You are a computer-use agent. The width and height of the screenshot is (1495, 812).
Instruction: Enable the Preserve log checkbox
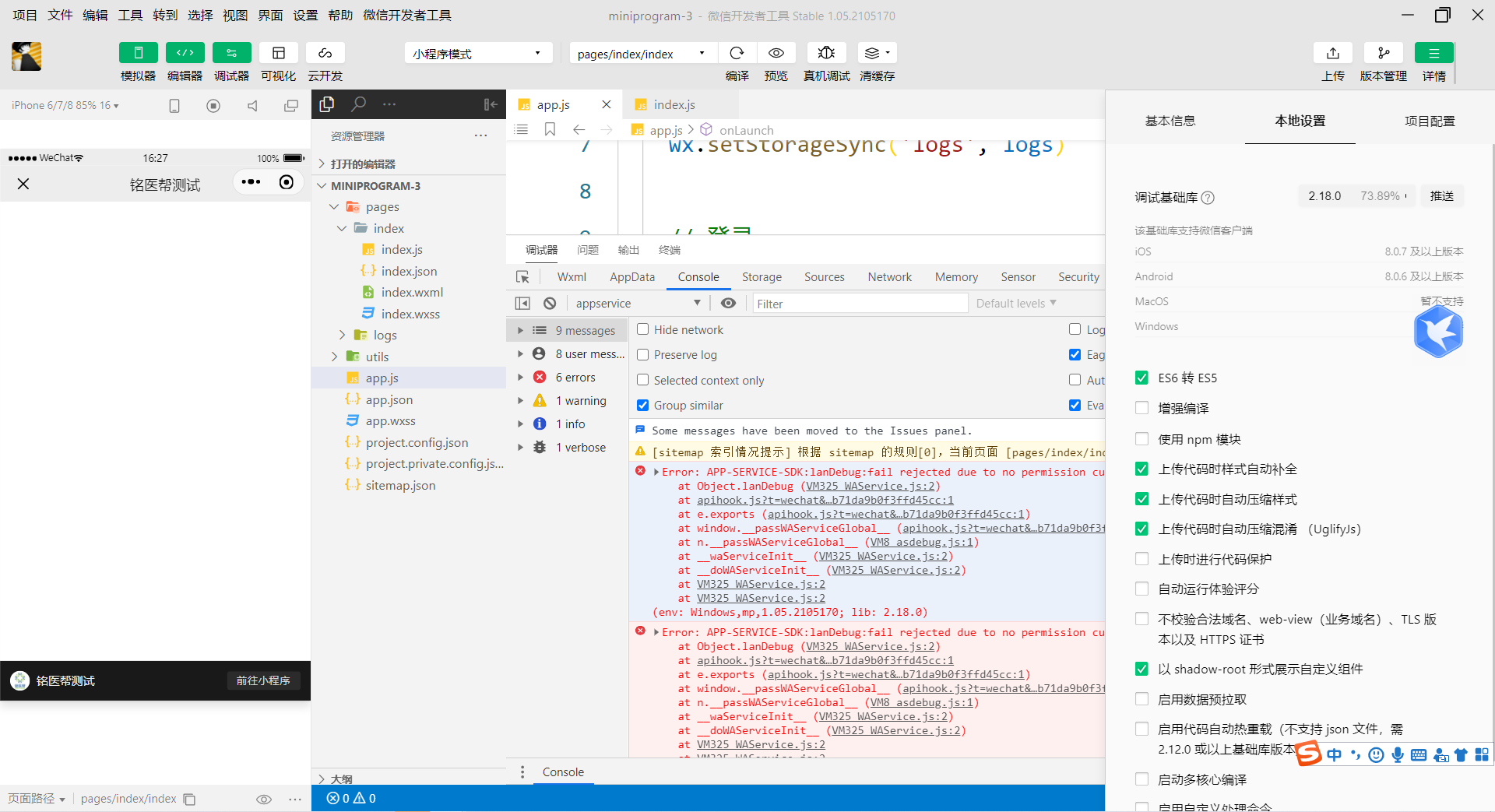643,354
